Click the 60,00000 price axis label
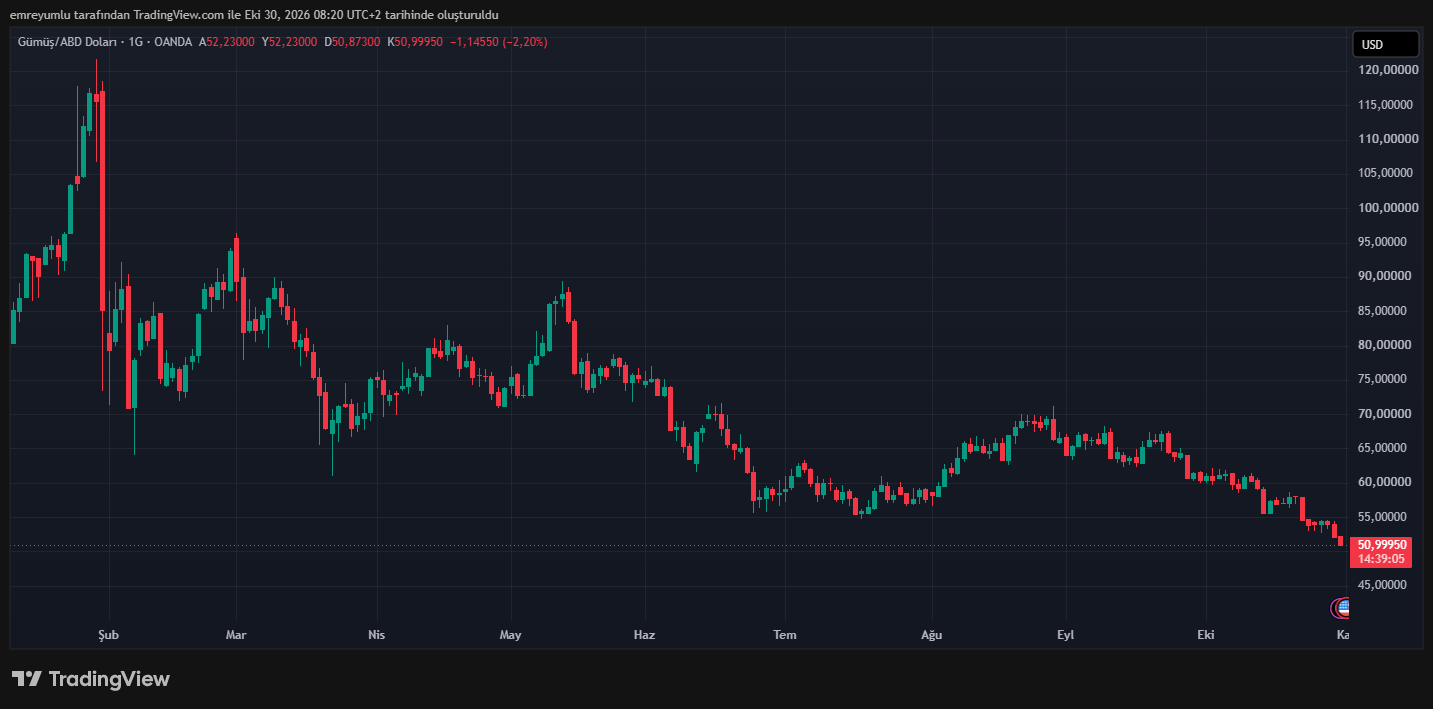Image resolution: width=1433 pixels, height=709 pixels. (1384, 482)
